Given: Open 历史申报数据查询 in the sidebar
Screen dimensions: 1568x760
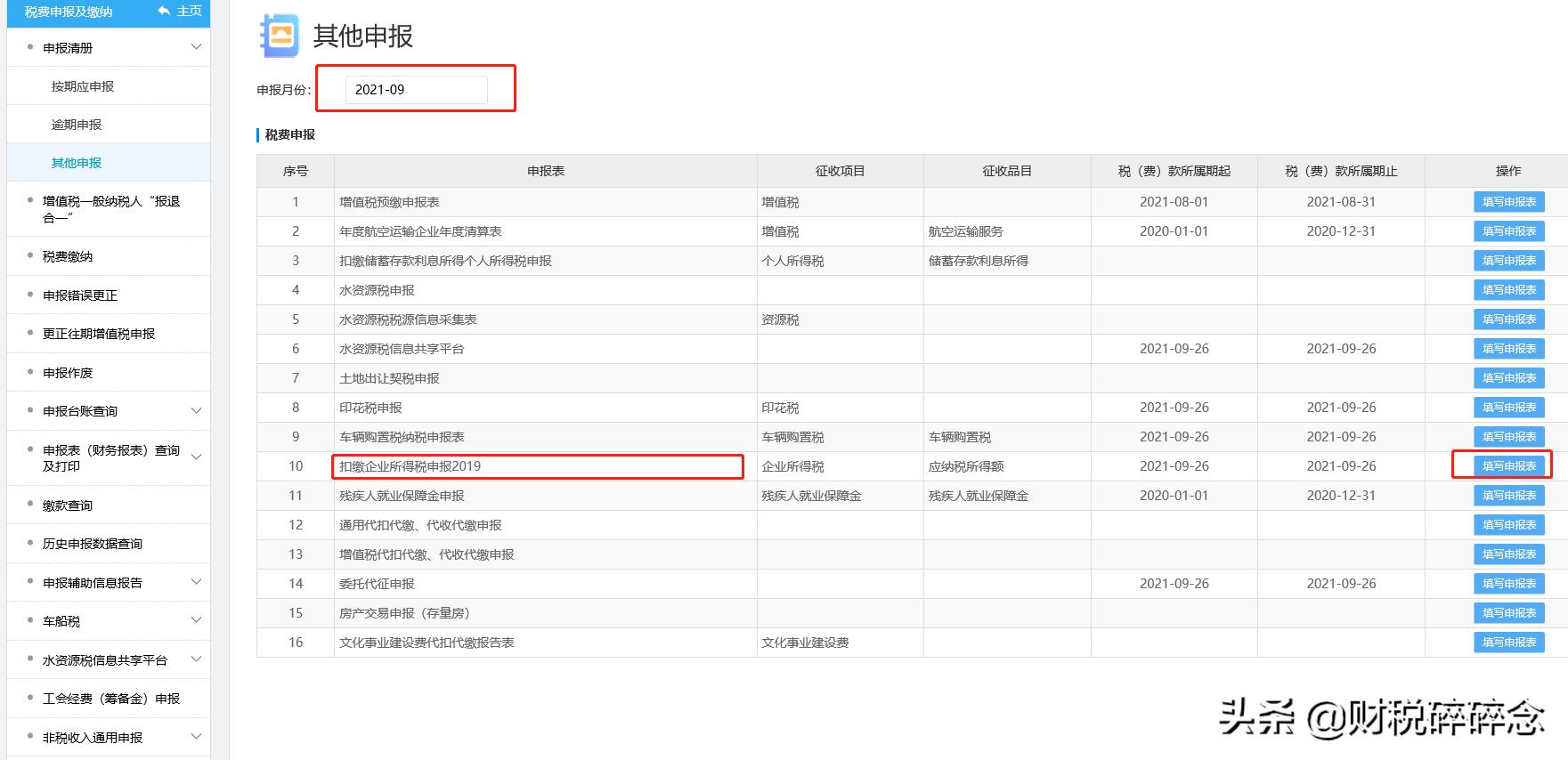Looking at the screenshot, I should (93, 544).
